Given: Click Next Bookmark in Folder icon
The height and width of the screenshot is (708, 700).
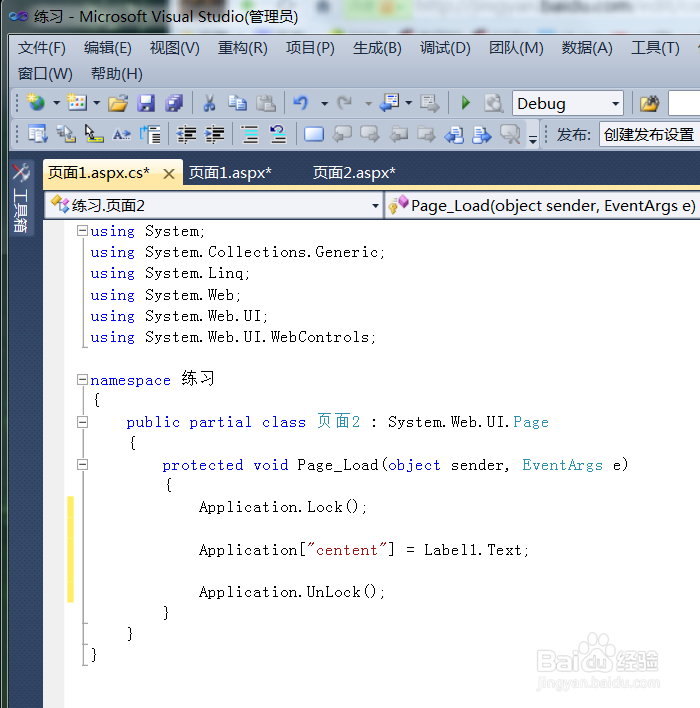Looking at the screenshot, I should pyautogui.click(x=426, y=134).
